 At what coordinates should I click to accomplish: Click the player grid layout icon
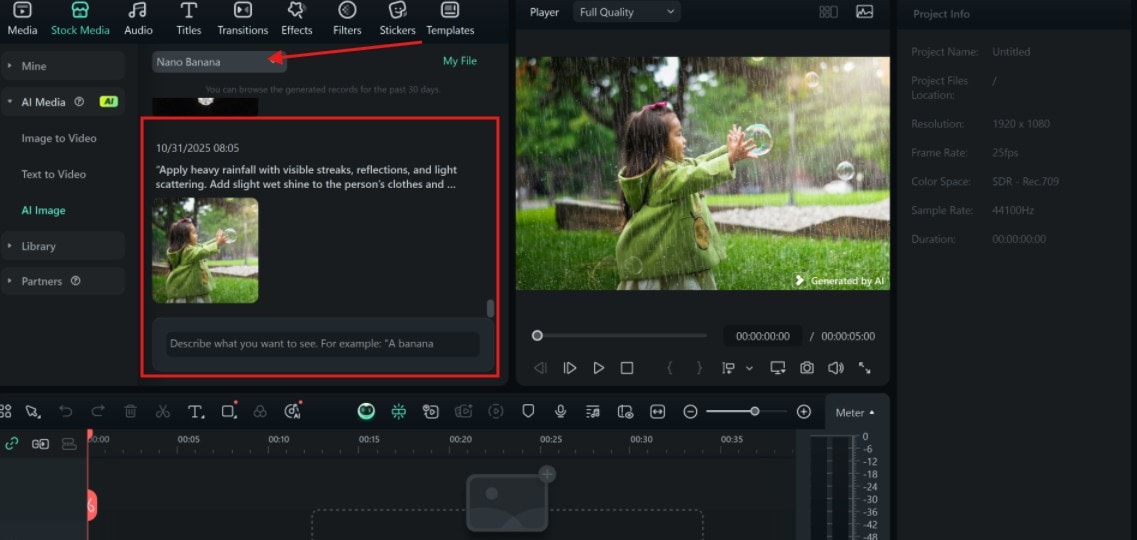pos(828,12)
